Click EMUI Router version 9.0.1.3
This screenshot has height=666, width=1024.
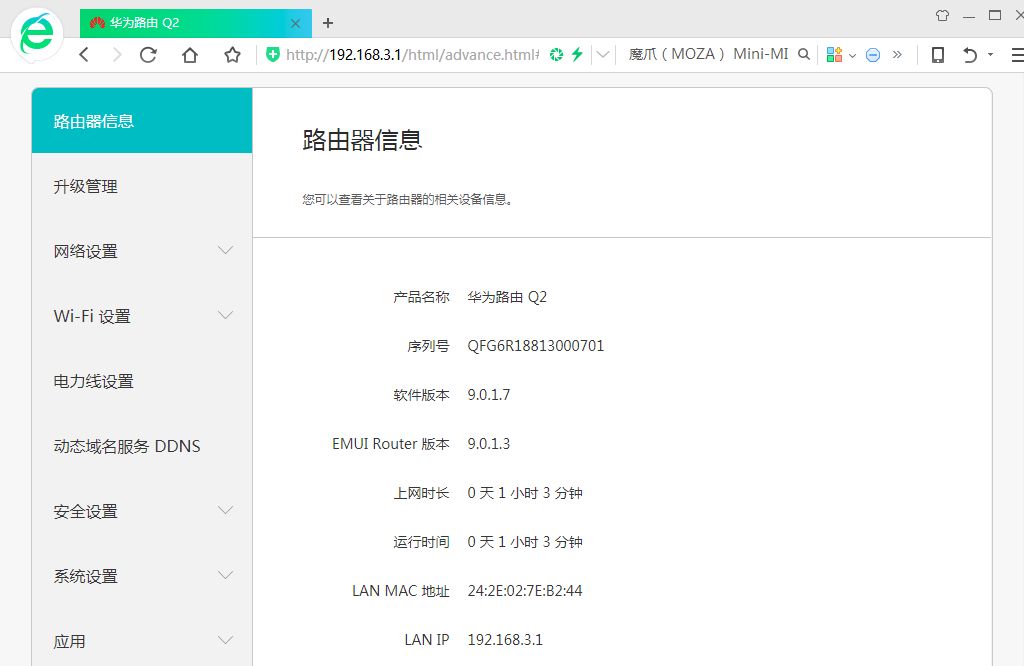point(488,444)
